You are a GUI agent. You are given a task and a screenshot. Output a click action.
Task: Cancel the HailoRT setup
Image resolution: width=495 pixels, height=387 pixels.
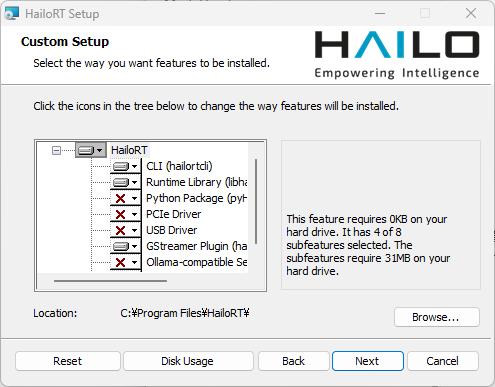click(x=443, y=361)
